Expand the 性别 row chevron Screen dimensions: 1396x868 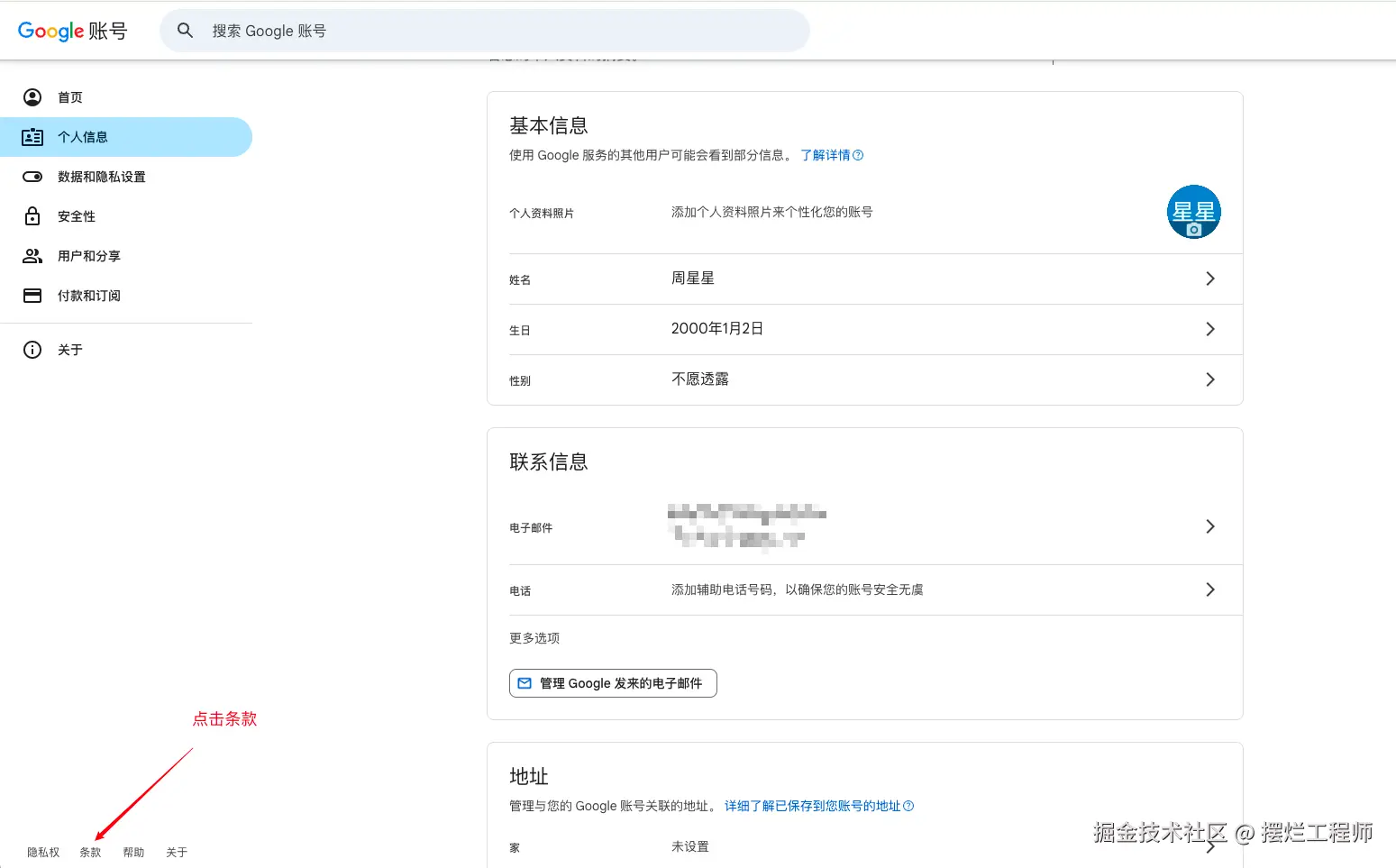click(1210, 379)
